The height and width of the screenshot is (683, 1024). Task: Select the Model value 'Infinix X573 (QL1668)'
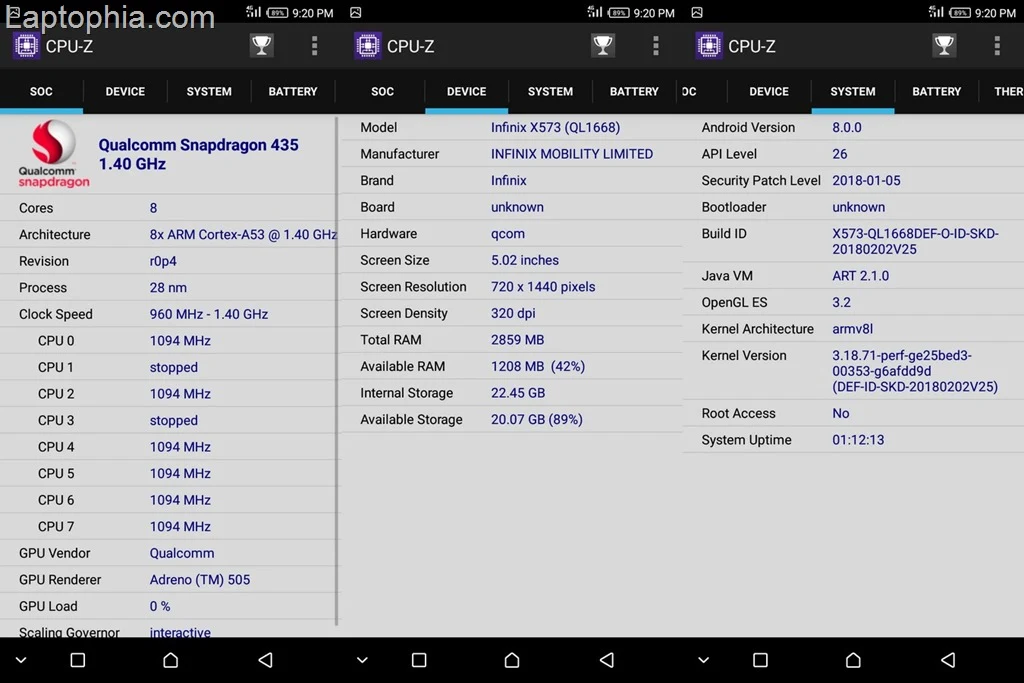556,127
